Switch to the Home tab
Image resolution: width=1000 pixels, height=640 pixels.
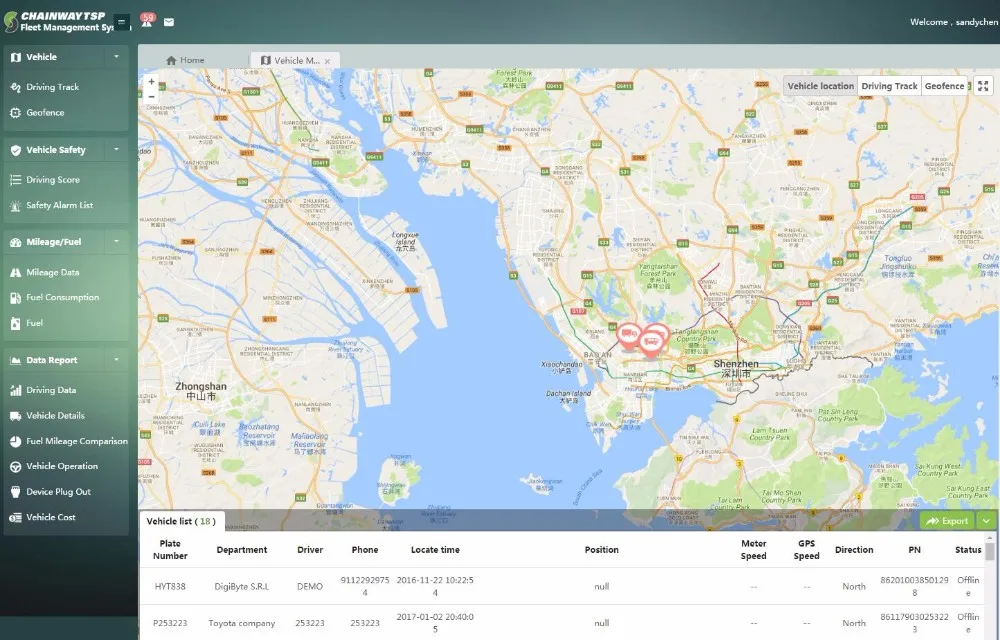185,60
